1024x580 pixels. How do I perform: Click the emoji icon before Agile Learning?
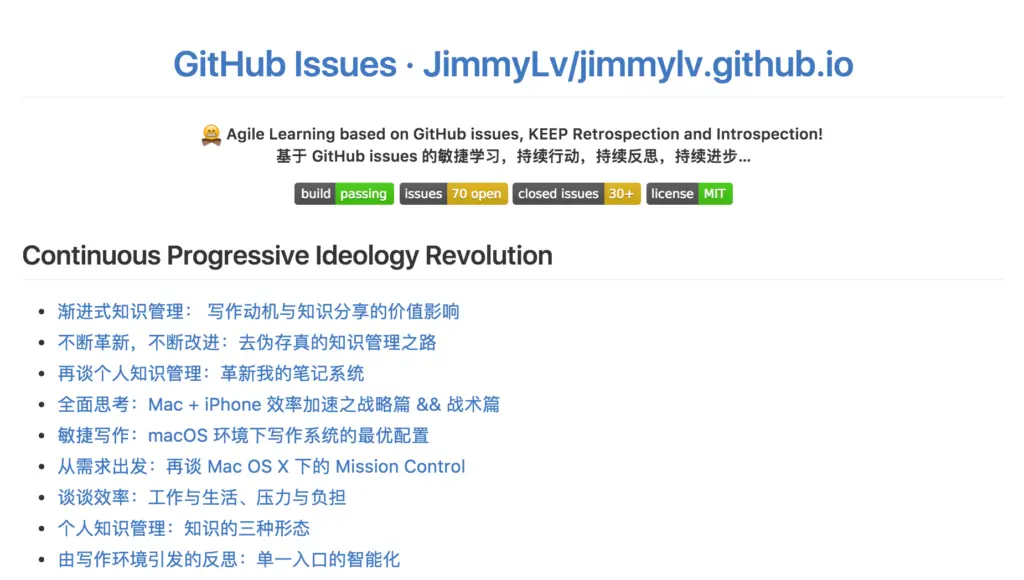[211, 135]
